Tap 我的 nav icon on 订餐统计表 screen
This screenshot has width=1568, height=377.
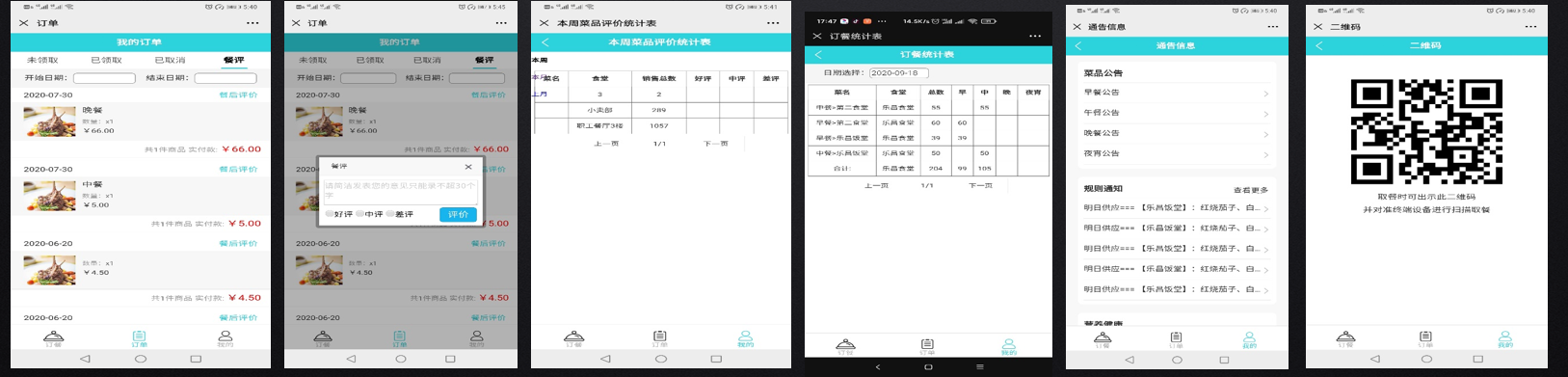(x=1008, y=346)
